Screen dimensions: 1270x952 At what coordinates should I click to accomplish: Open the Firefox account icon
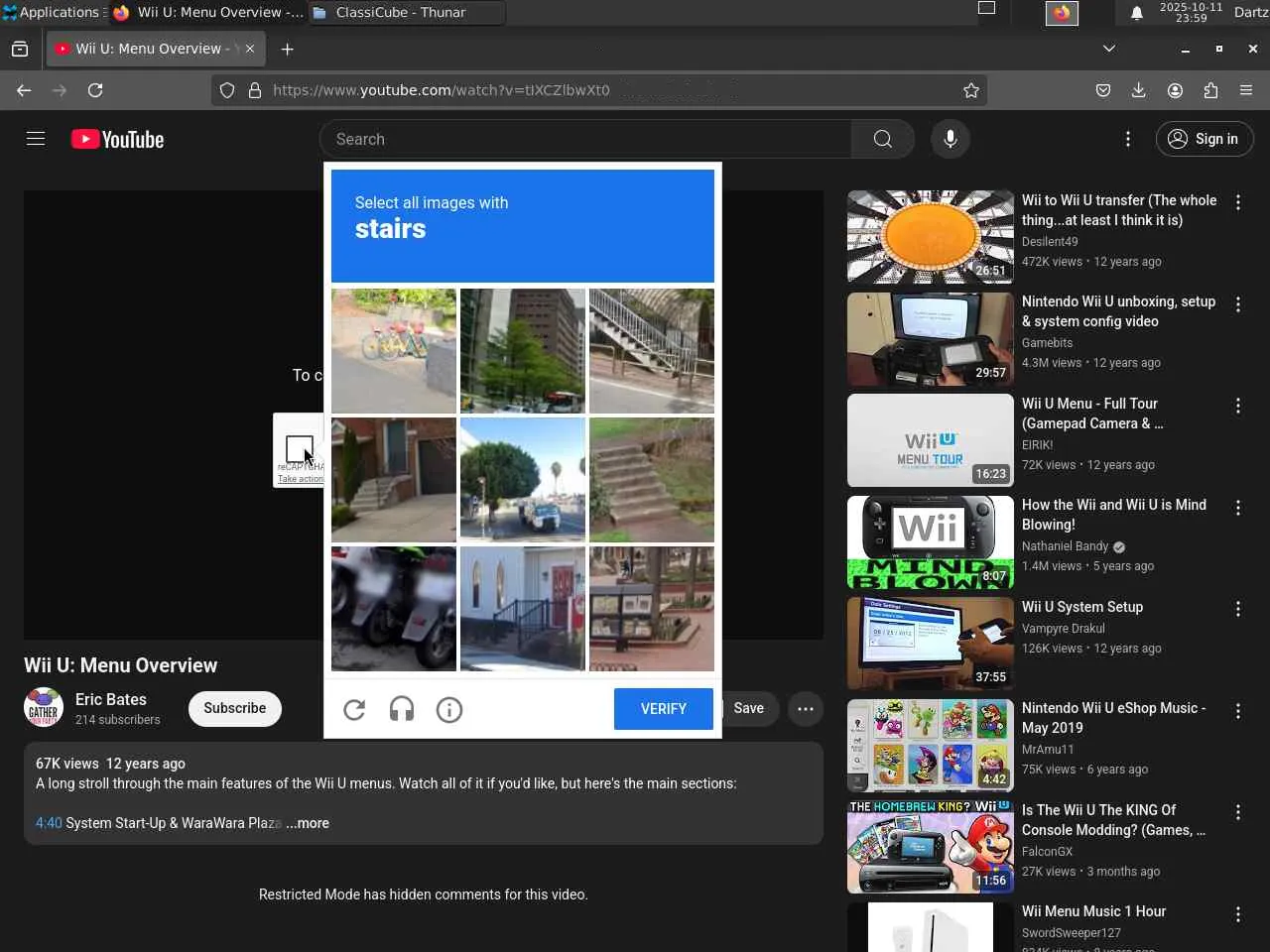click(1175, 90)
